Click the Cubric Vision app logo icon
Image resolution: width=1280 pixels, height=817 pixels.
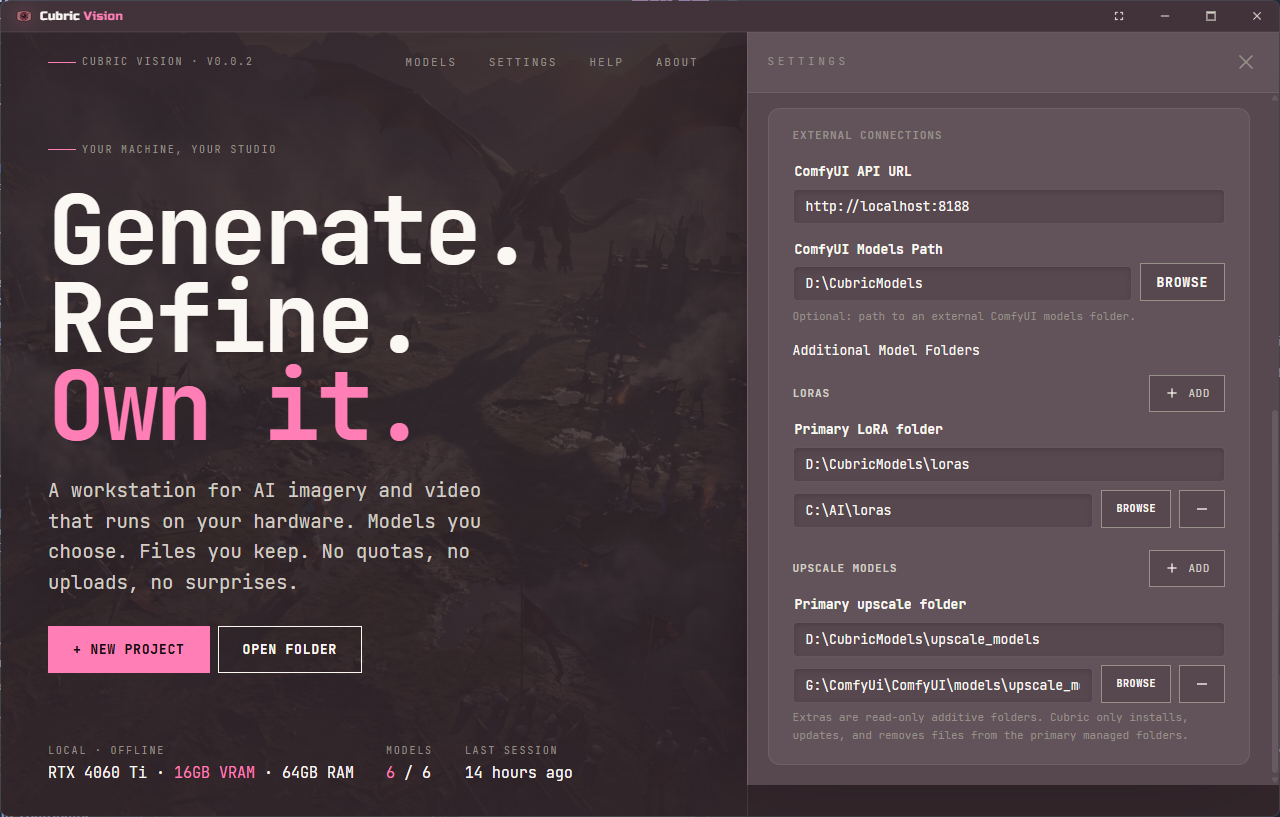pos(24,16)
